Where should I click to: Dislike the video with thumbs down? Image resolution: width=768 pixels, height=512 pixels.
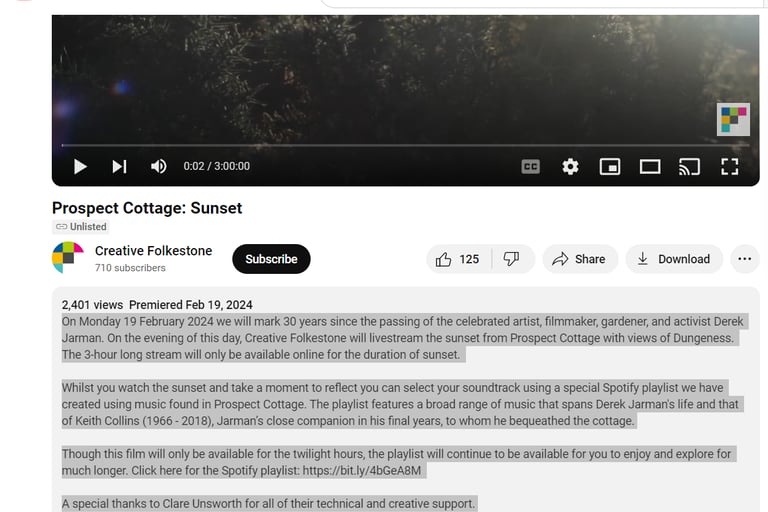512,259
